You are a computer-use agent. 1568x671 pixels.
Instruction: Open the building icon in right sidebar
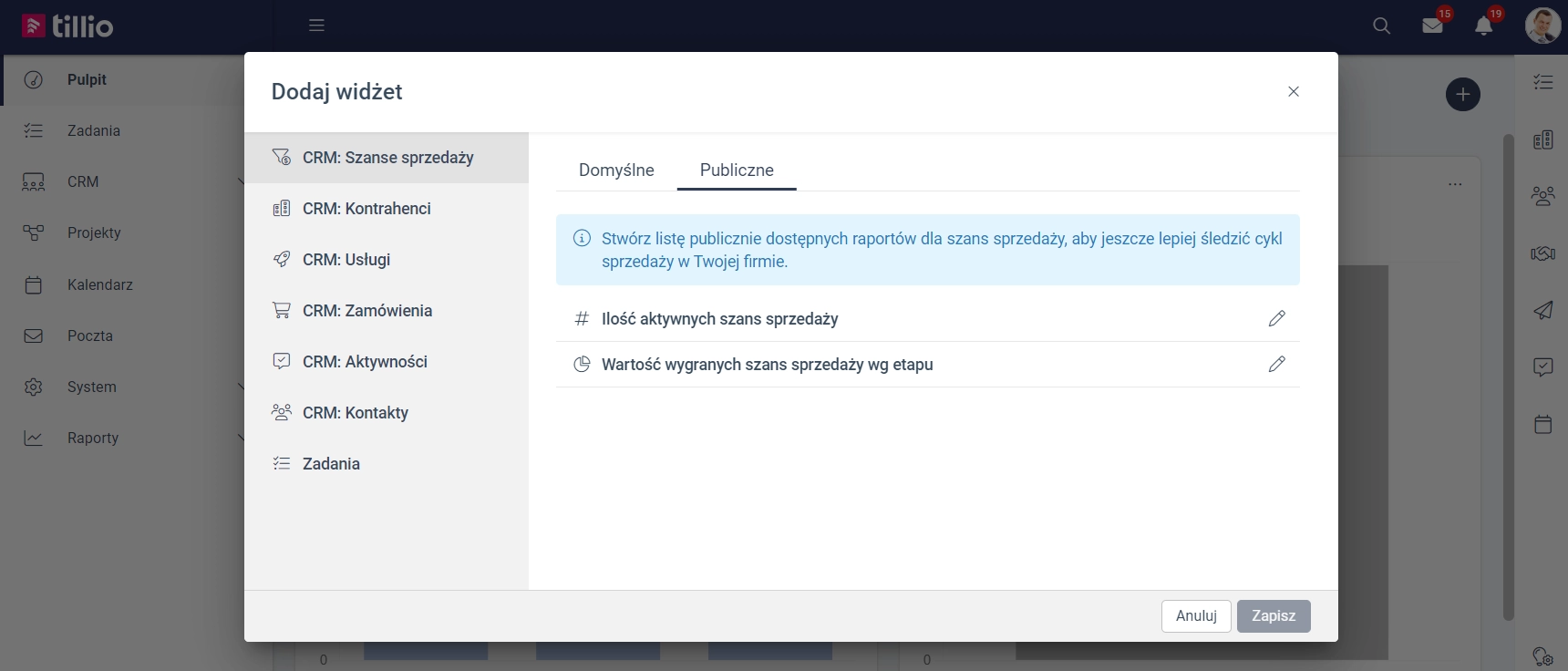[x=1542, y=139]
